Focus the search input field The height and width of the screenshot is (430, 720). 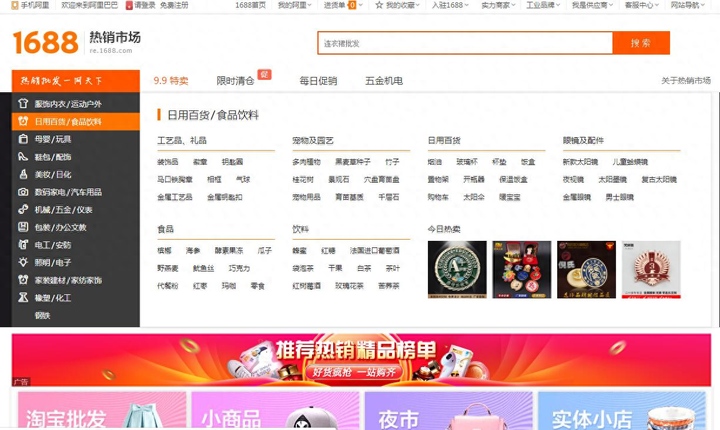[465, 43]
